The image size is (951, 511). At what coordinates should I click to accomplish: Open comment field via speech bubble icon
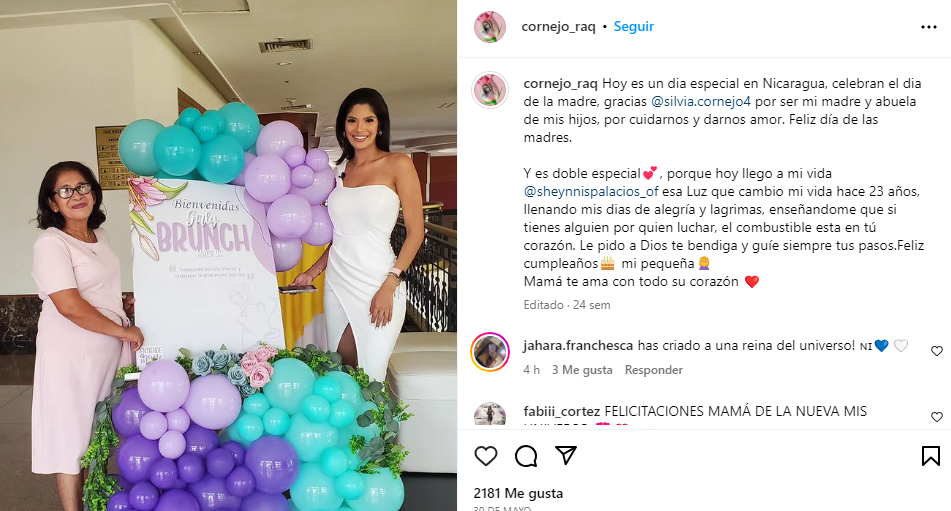point(526,456)
